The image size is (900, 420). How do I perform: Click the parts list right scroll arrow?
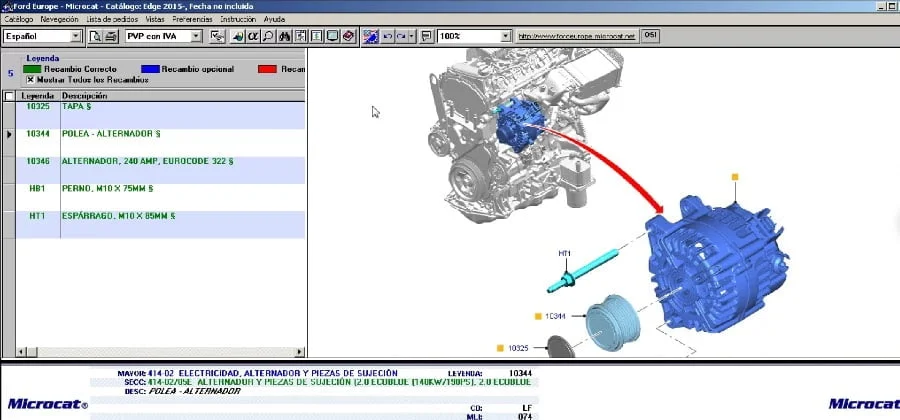coord(300,352)
